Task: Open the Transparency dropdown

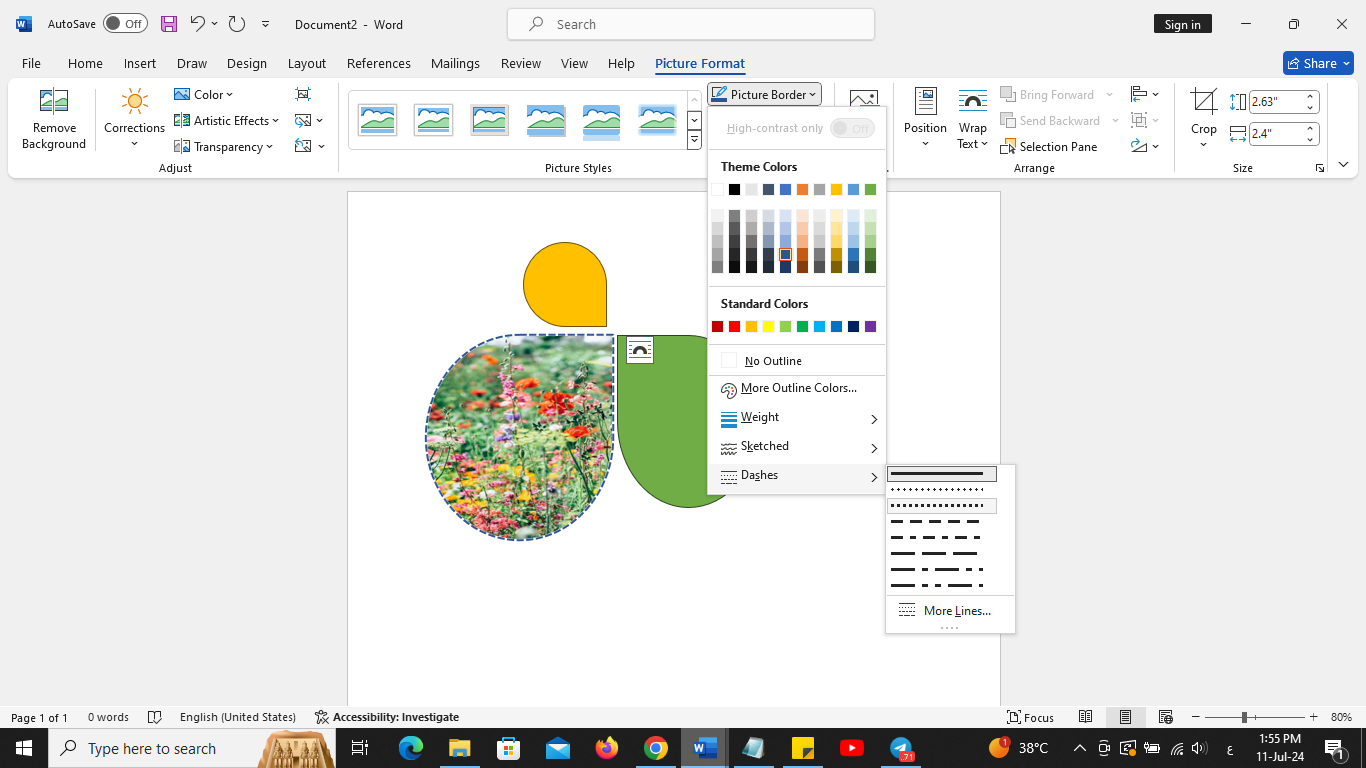Action: click(224, 146)
